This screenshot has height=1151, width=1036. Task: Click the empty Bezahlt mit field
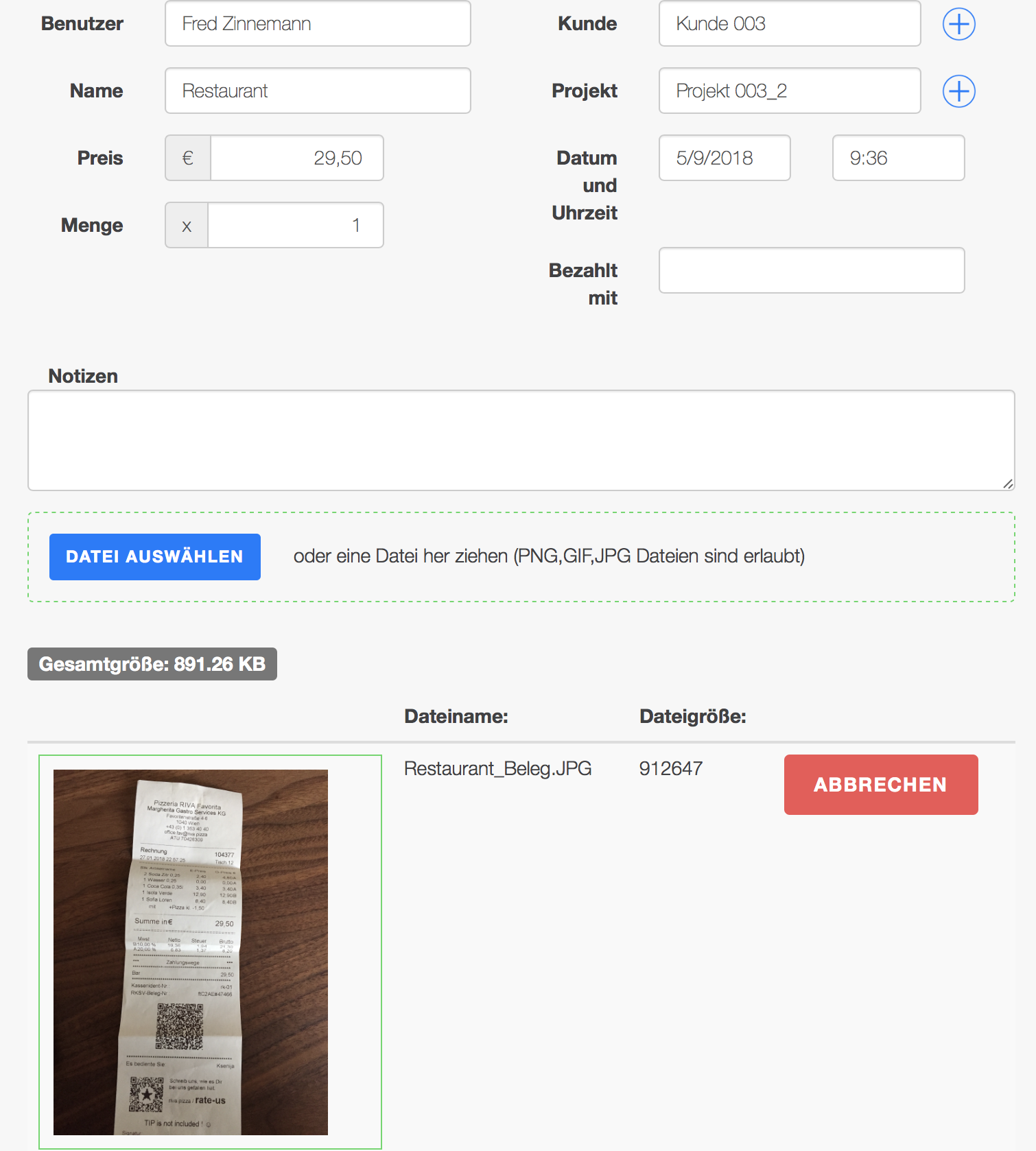tap(811, 271)
